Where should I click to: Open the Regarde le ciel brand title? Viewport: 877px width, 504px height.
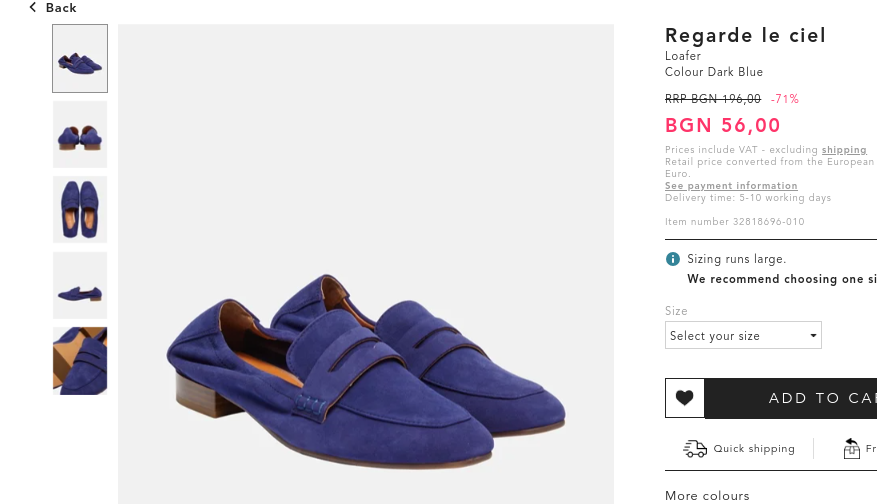click(745, 36)
